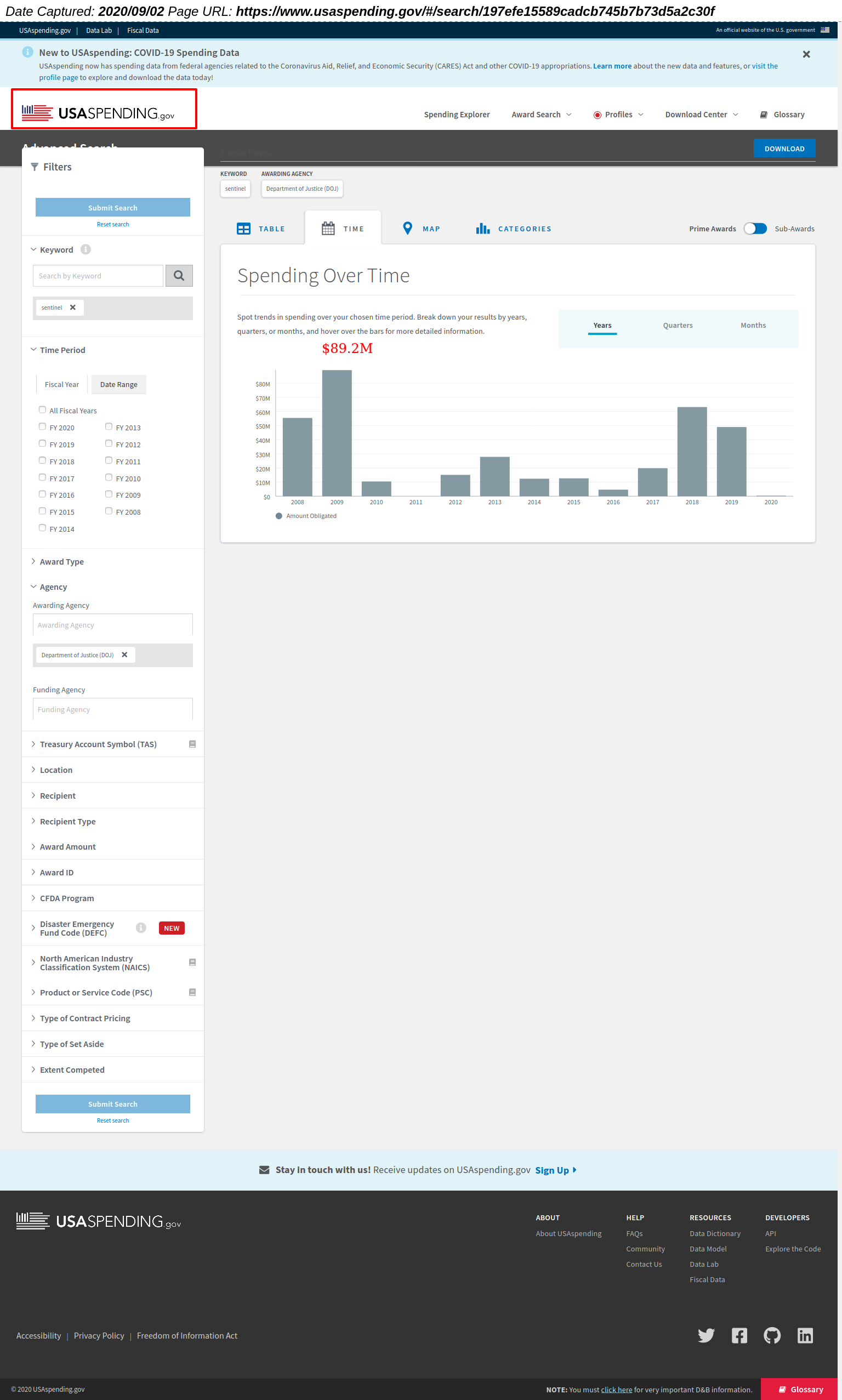Click the bottom Reset search link
842x1400 pixels.
[x=113, y=1120]
